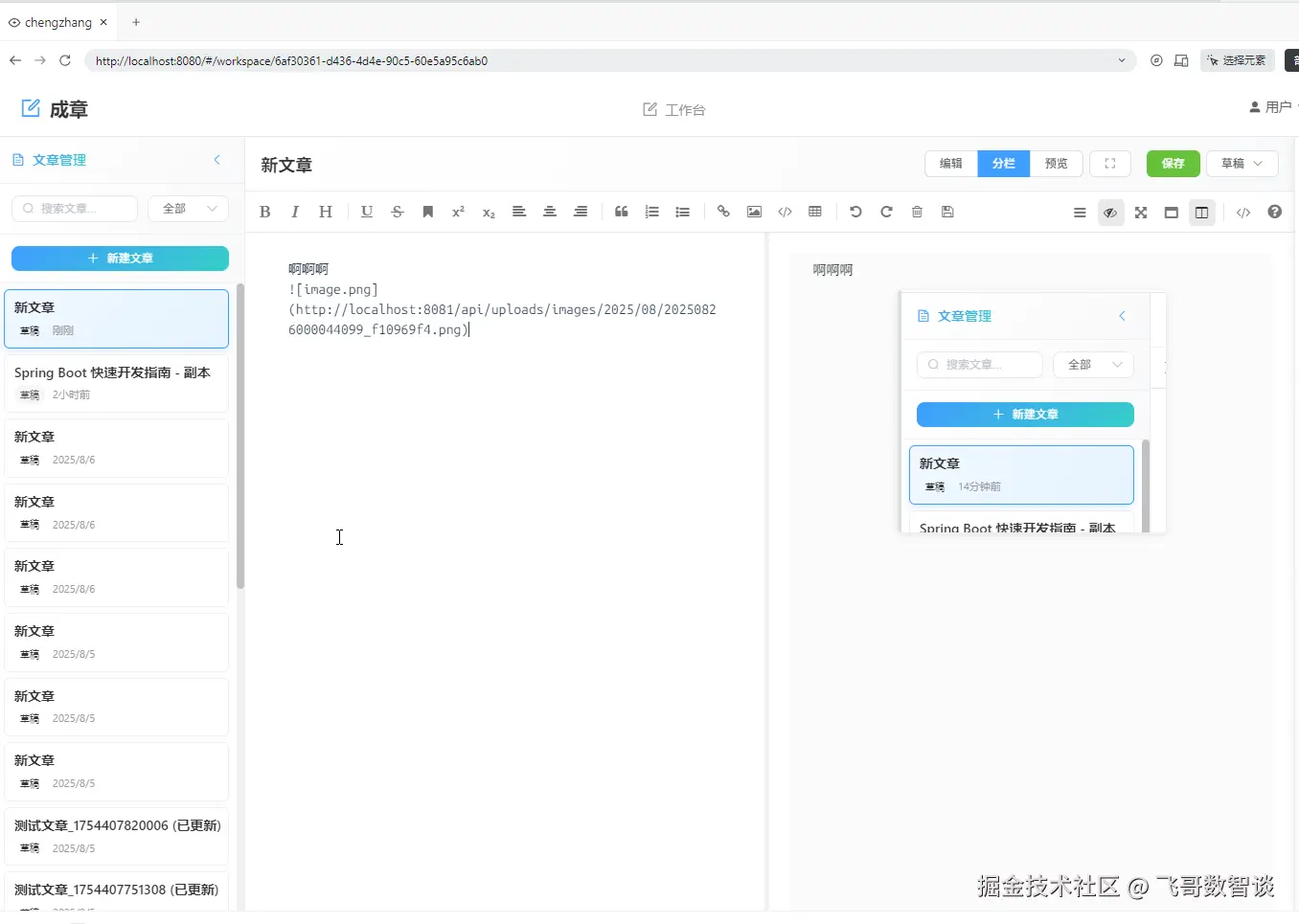
Task: Insert an image using toolbar icon
Action: coord(754,212)
